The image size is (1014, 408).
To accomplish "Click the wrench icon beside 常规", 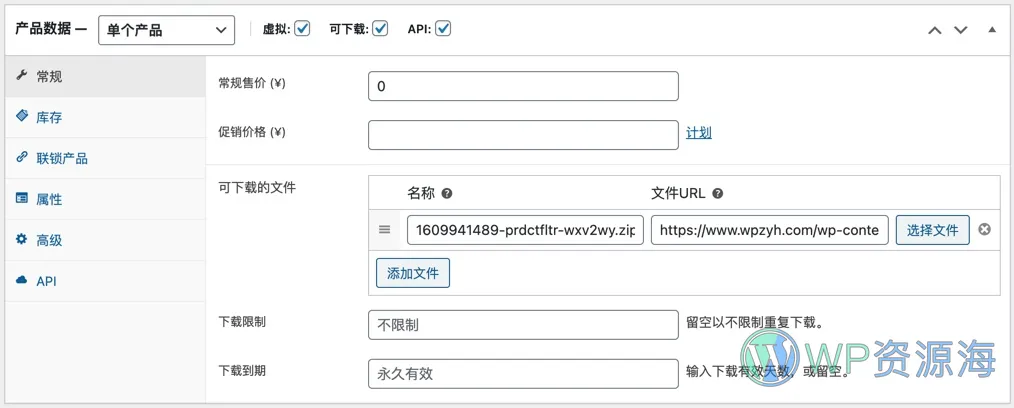I will (x=21, y=76).
